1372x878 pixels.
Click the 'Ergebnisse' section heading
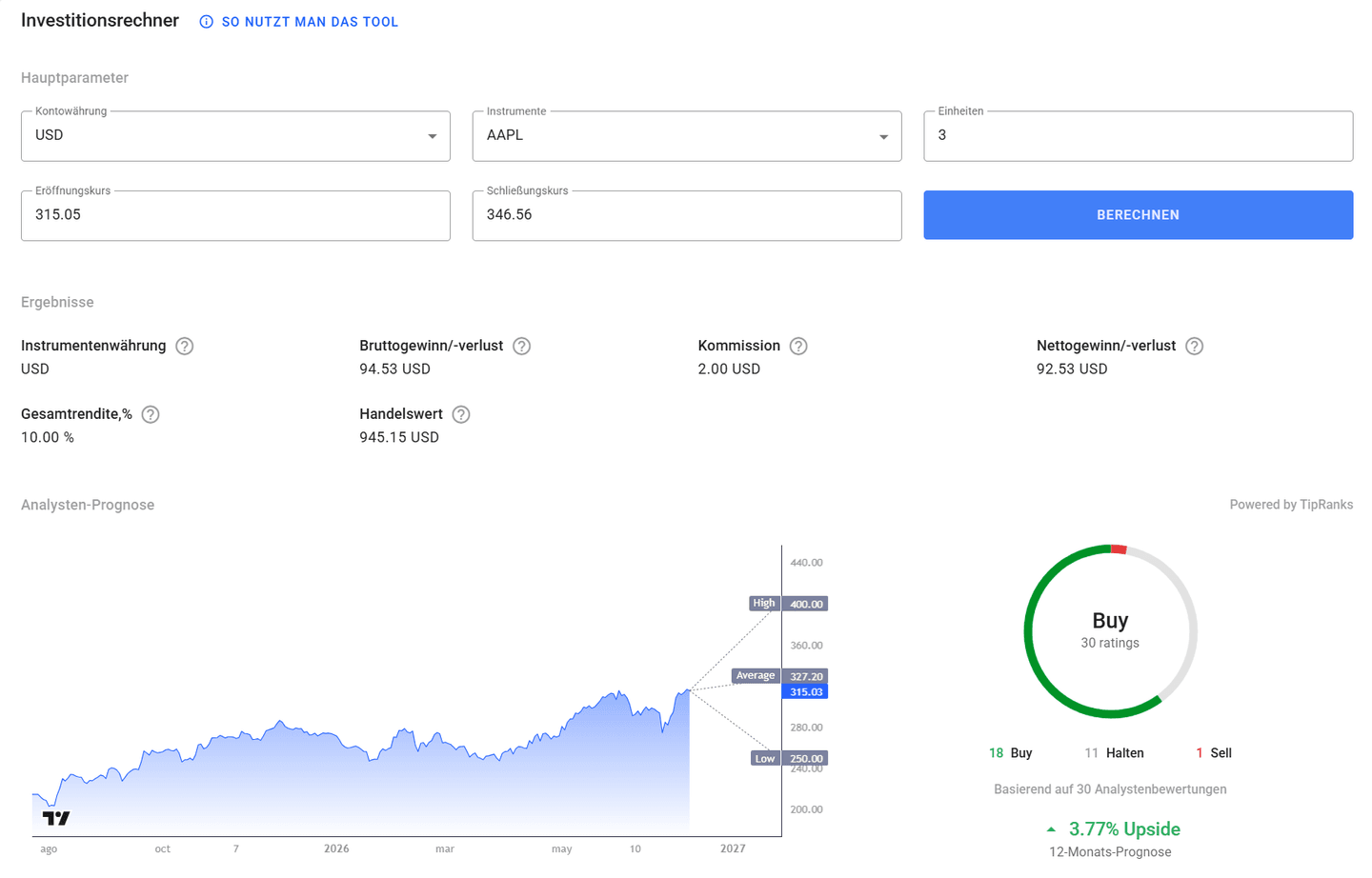pos(57,303)
